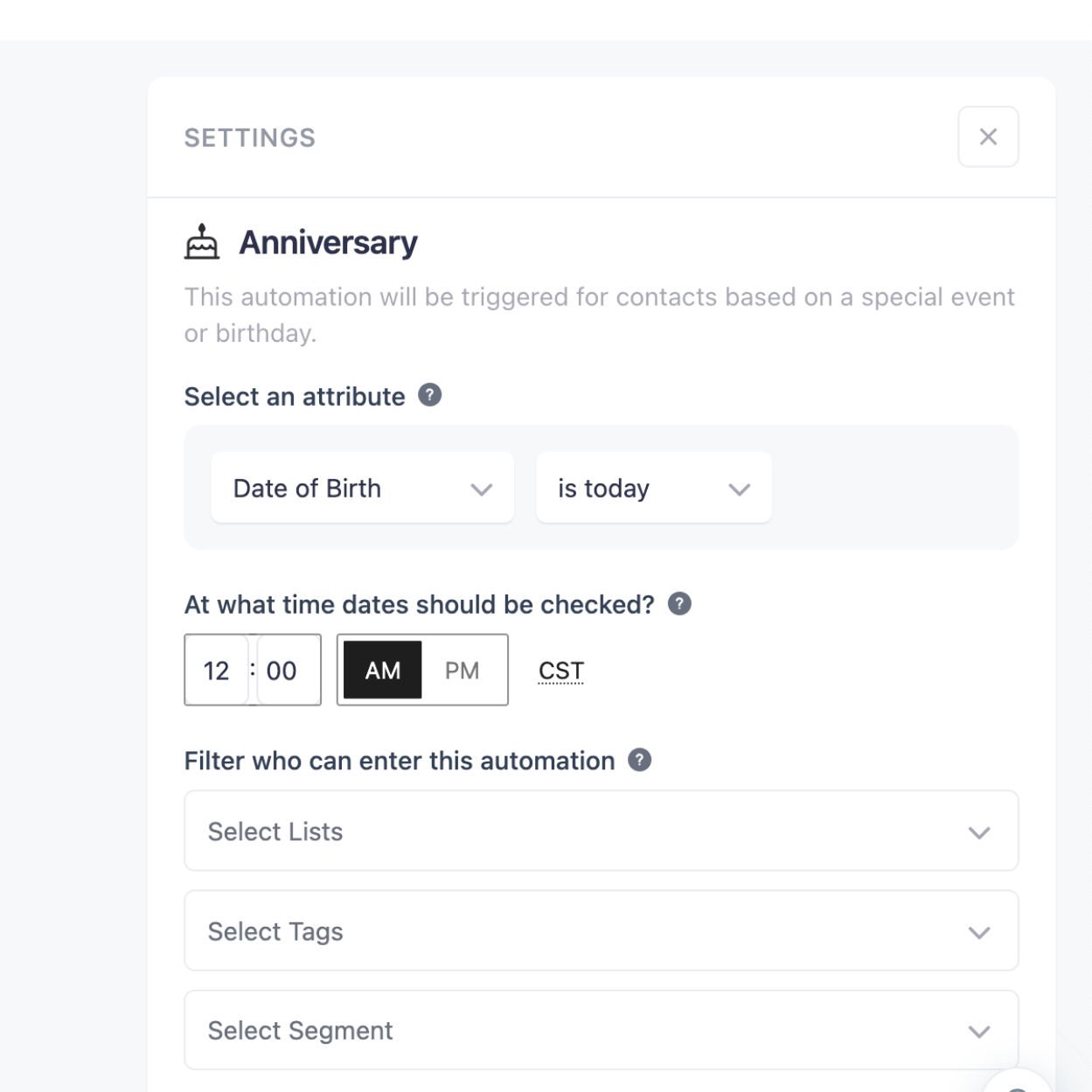Close the SETTINGS panel
This screenshot has width=1092, height=1092.
click(989, 136)
